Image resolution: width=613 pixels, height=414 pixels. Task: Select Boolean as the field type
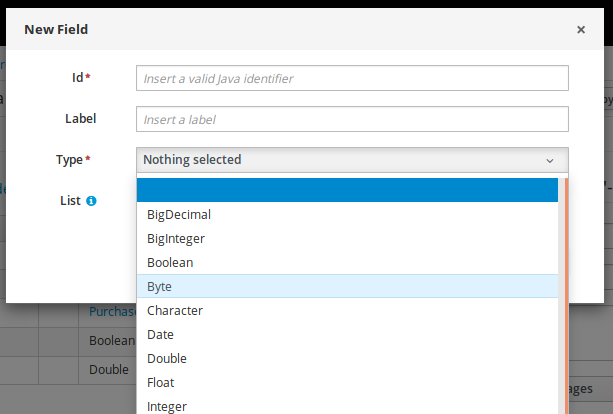(x=170, y=263)
